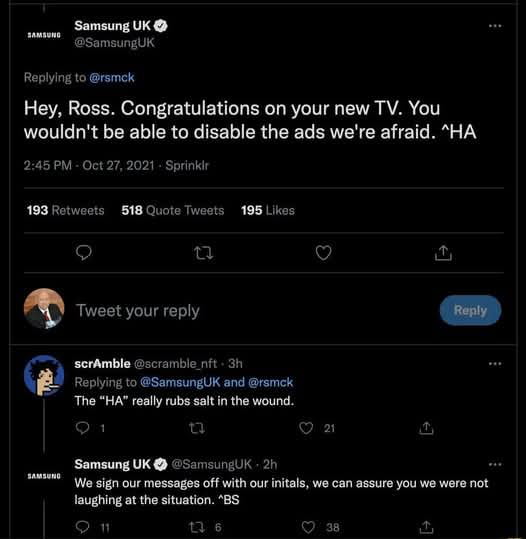Retweet Samsung UK's reply showing 6 retweets
This screenshot has width=526, height=539.
tap(197, 527)
